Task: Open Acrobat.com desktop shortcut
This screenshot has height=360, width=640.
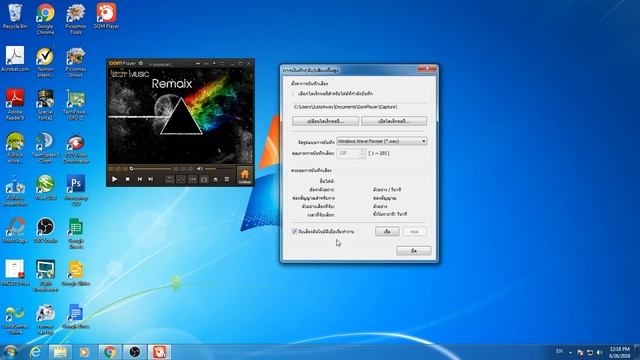Action: coord(15,59)
